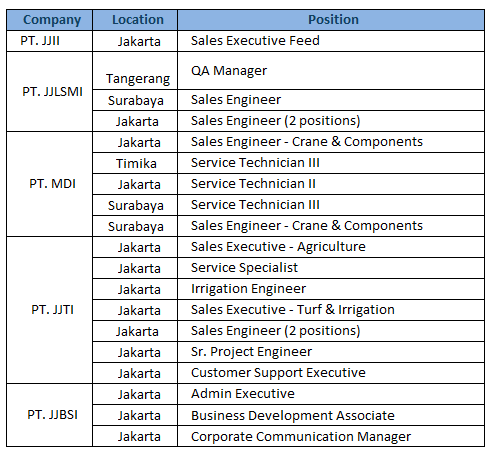Select the PT. JJTI company cell
This screenshot has height=453, width=491.
pyautogui.click(x=49, y=310)
